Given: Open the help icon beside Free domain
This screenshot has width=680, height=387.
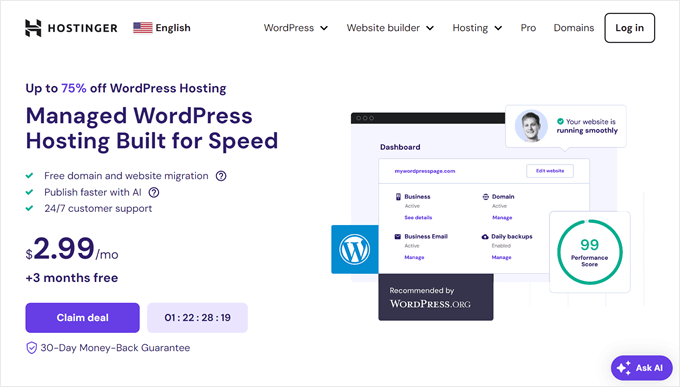Looking at the screenshot, I should [x=221, y=176].
